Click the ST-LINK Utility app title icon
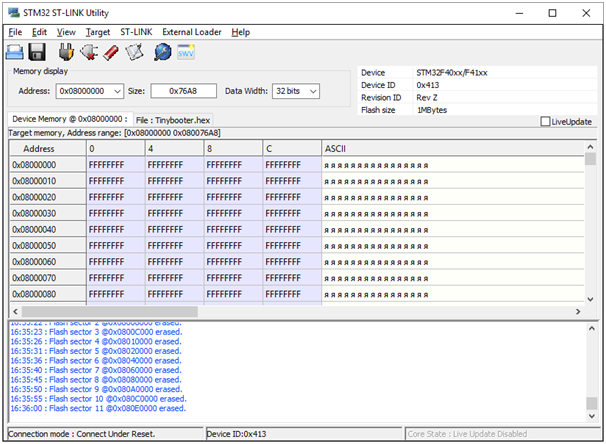The height and width of the screenshot is (444, 606). pos(14,12)
